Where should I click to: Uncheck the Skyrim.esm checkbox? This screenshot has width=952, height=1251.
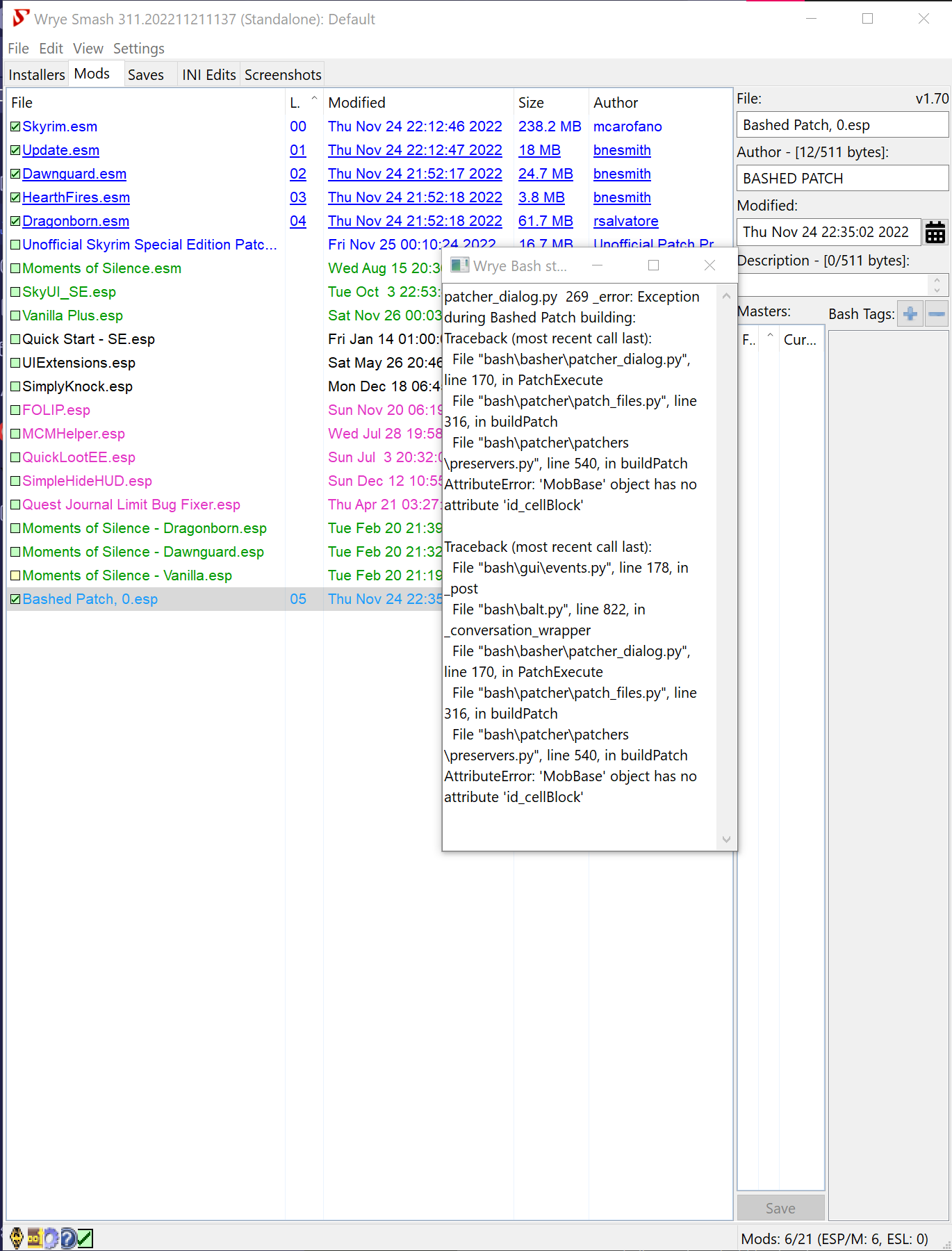15,126
